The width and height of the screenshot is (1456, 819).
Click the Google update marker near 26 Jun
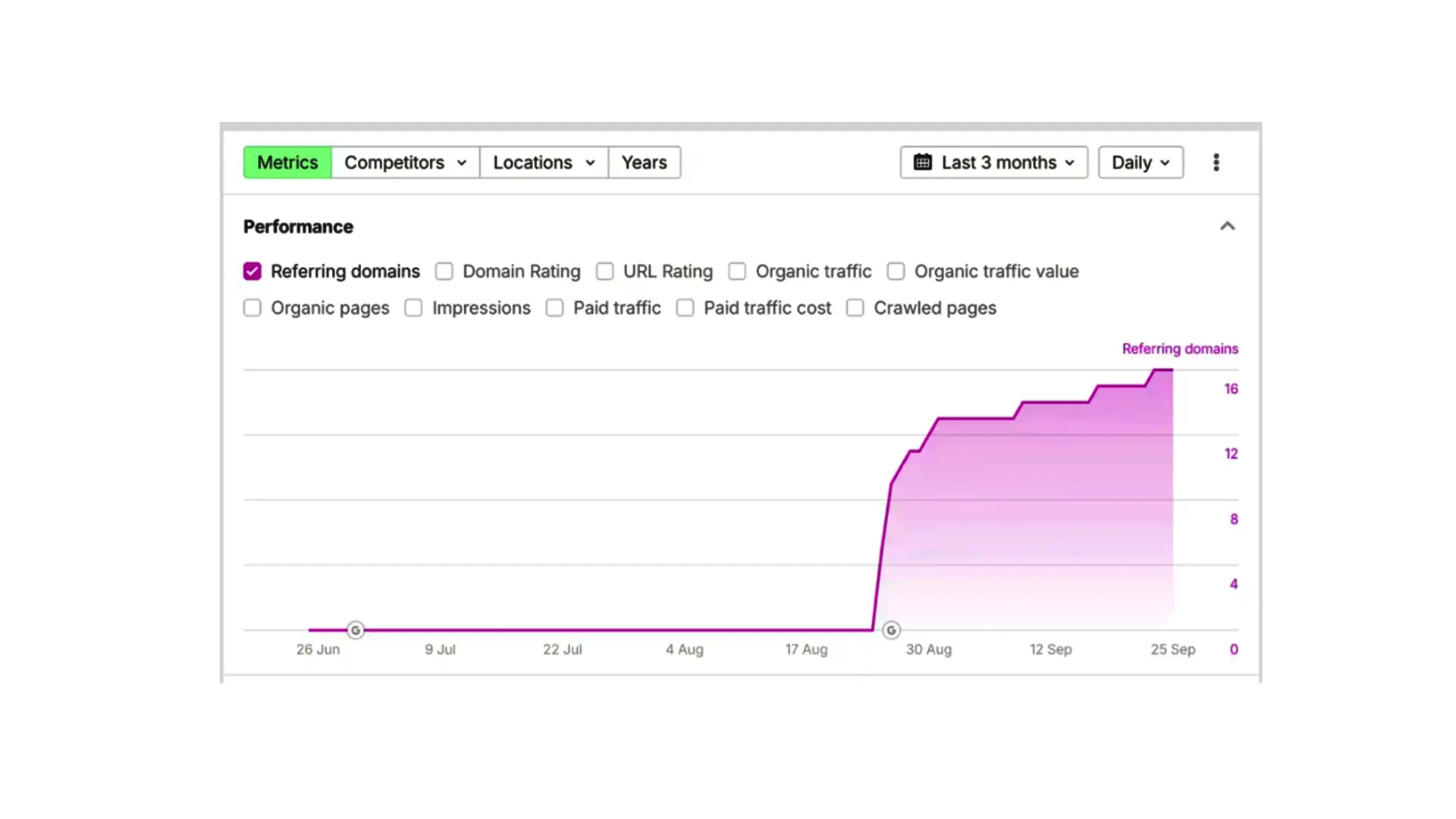[x=356, y=630]
